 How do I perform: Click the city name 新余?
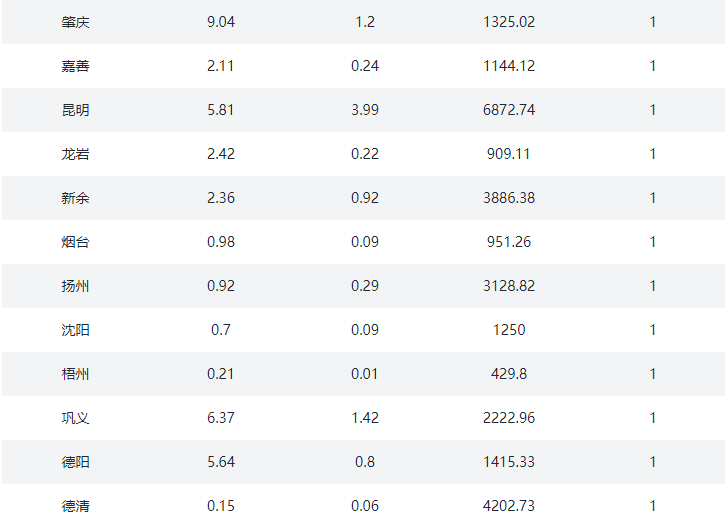tap(75, 198)
